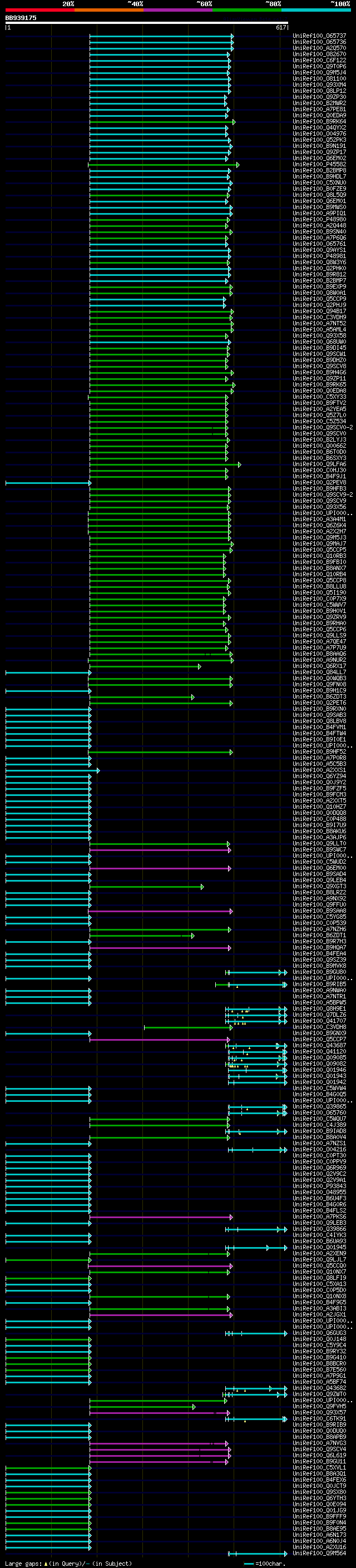Open the UniRef100_B9SWC7 entry

(x=319, y=850)
